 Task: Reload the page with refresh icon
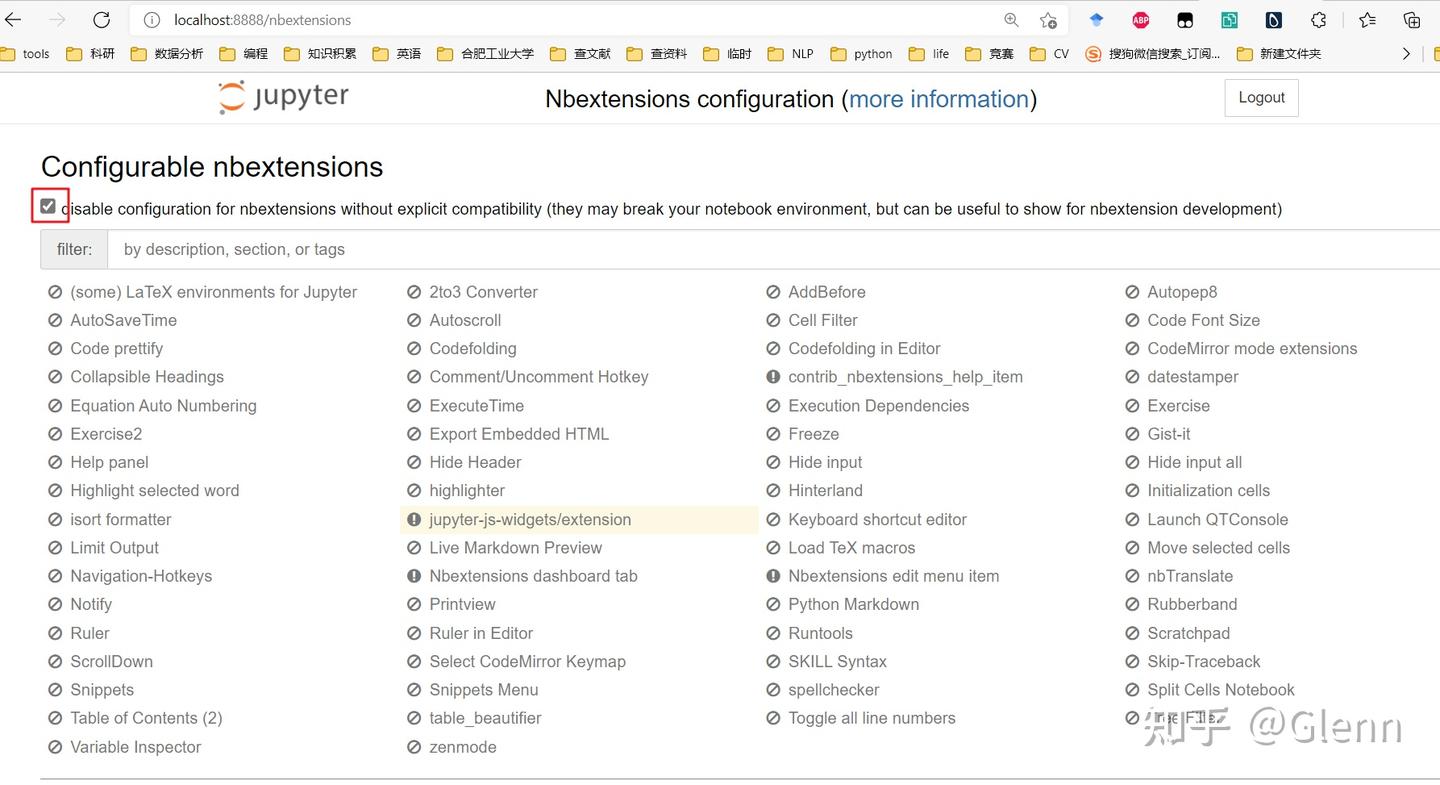101,20
